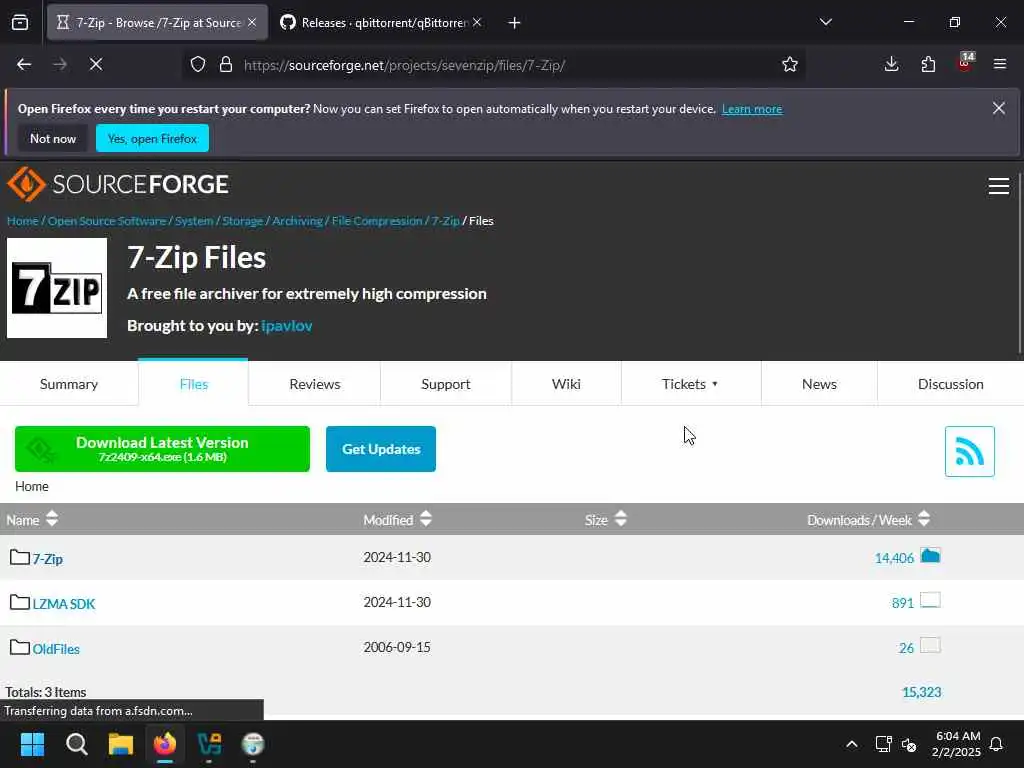Open the LZMA SDK folder
Screen dimensions: 1024x768
64,604
